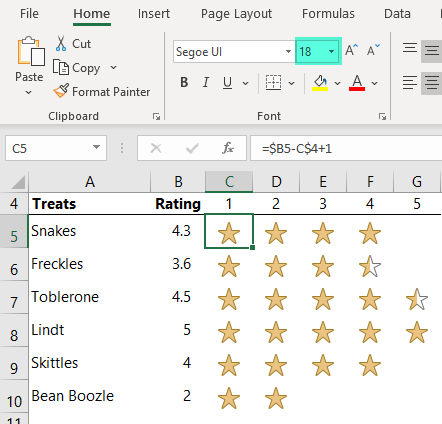Click the first star in Snakes row
The width and height of the screenshot is (442, 424).
coord(229,232)
